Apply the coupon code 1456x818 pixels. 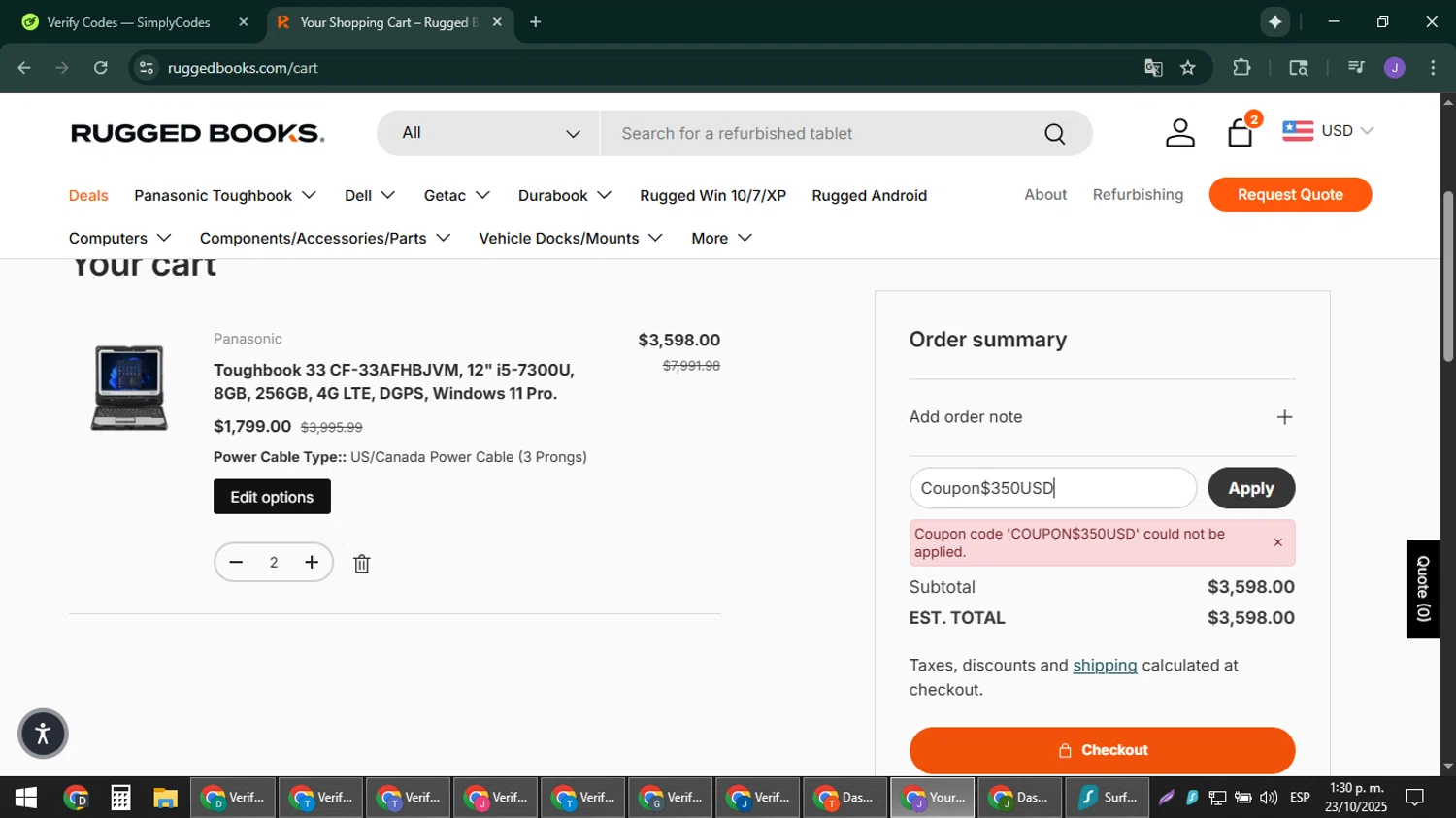pos(1251,488)
